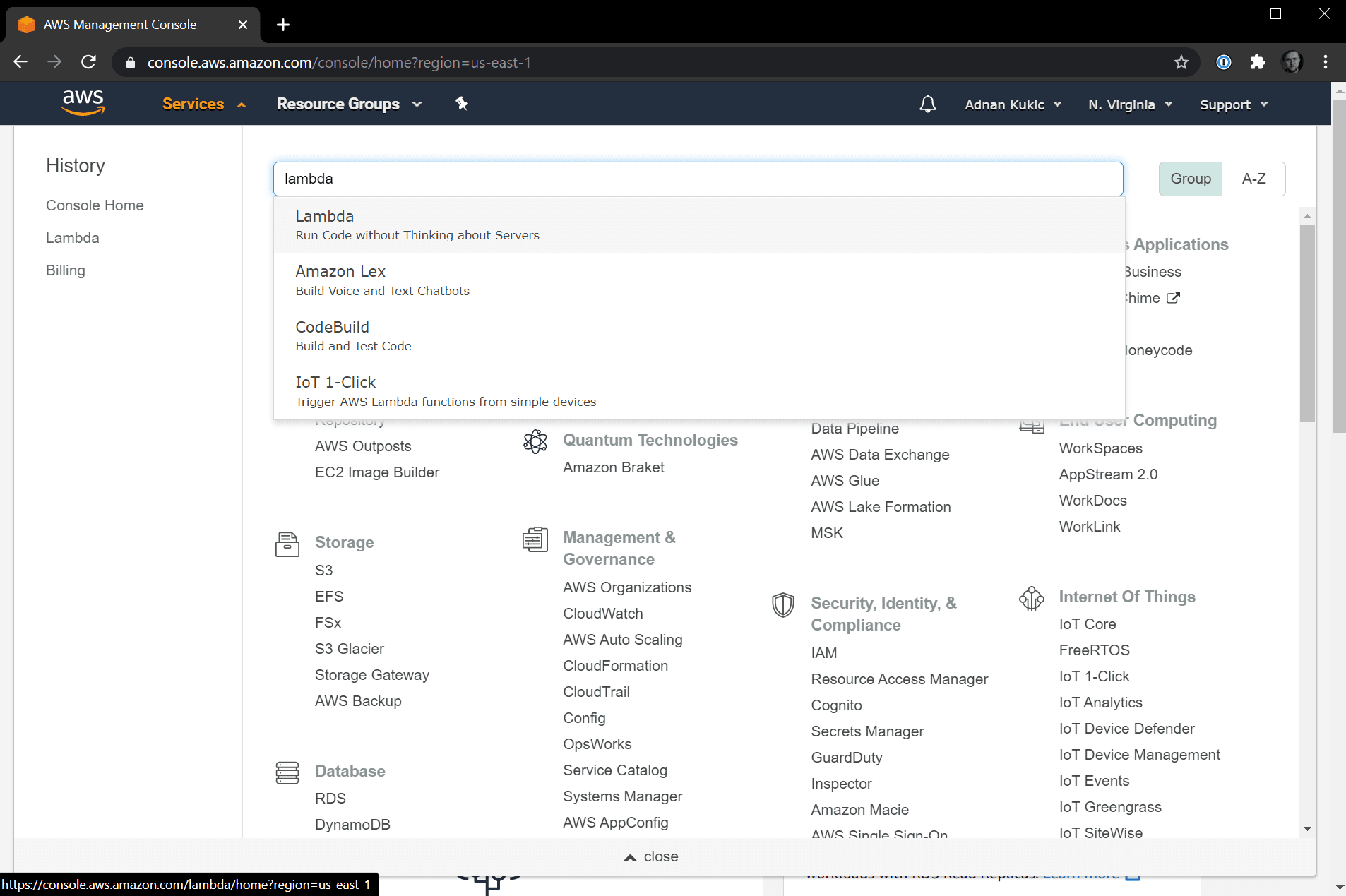Open the notifications bell icon
Viewport: 1346px width, 896px height.
tap(927, 104)
